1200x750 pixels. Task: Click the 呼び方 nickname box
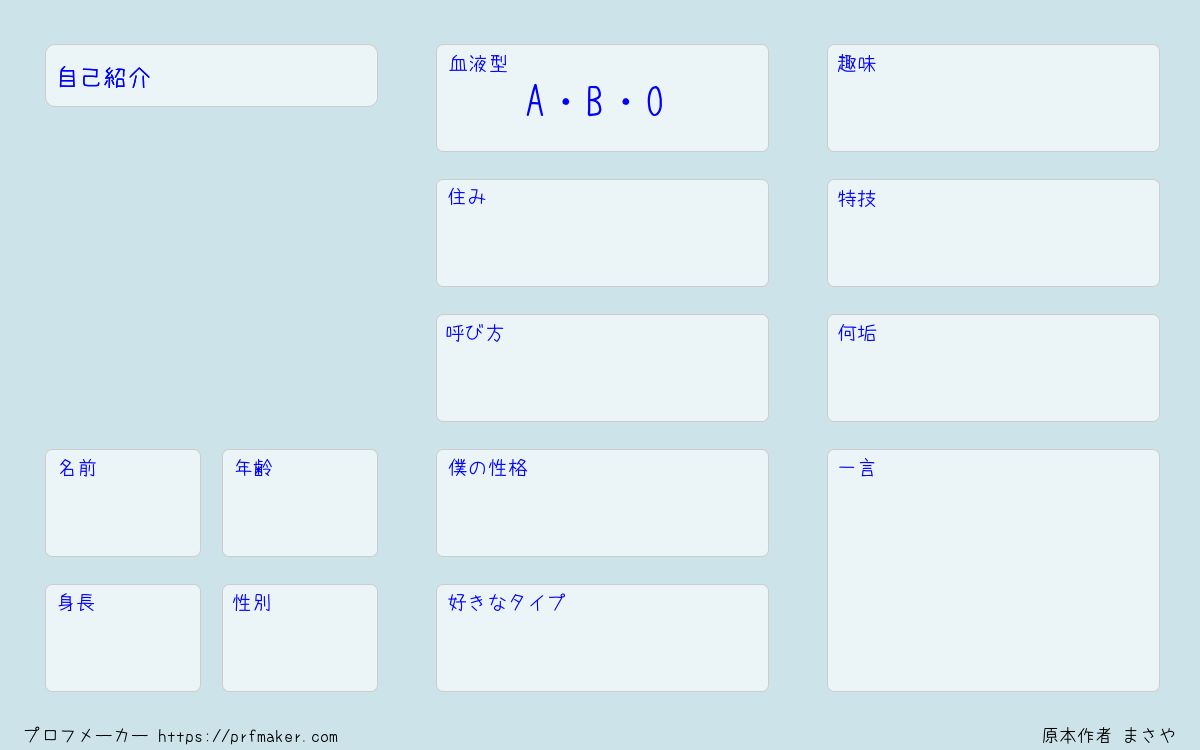click(602, 368)
